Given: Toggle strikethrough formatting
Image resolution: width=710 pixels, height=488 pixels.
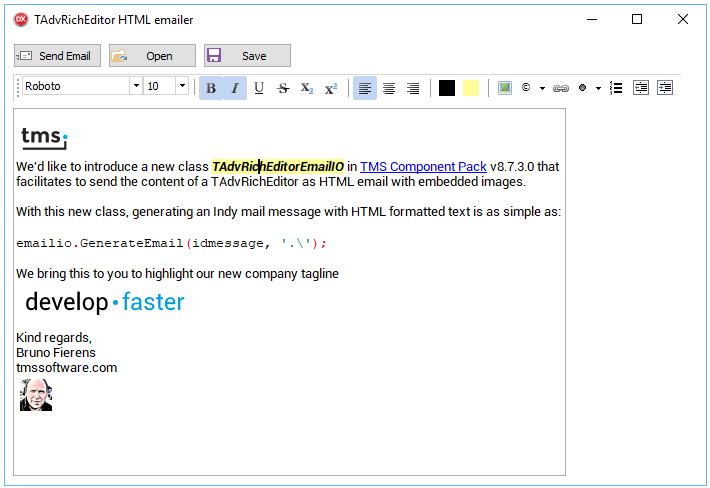Looking at the screenshot, I should click(283, 88).
